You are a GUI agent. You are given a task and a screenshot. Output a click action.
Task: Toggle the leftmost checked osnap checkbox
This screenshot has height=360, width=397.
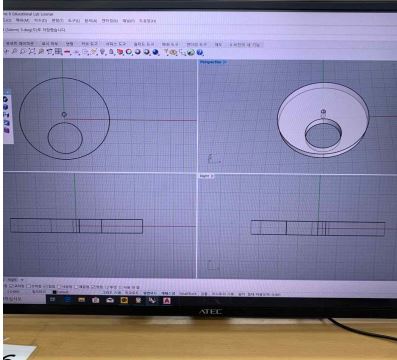[11, 286]
